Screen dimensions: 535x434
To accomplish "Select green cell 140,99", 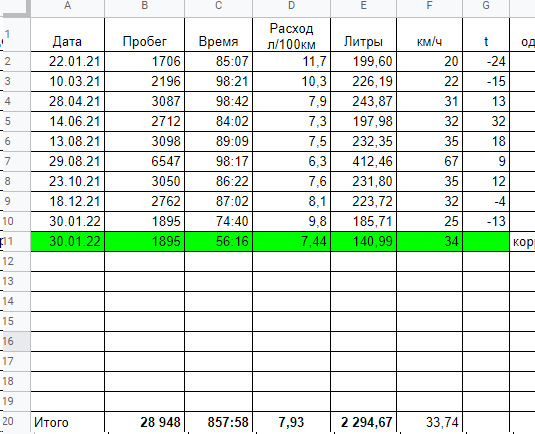I will [x=363, y=241].
